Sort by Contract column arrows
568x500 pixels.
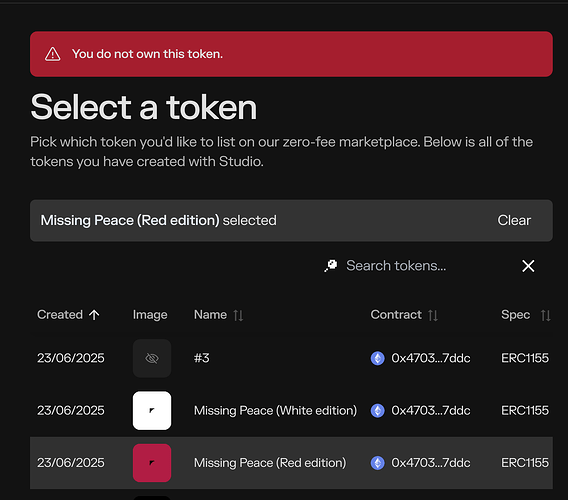point(433,315)
